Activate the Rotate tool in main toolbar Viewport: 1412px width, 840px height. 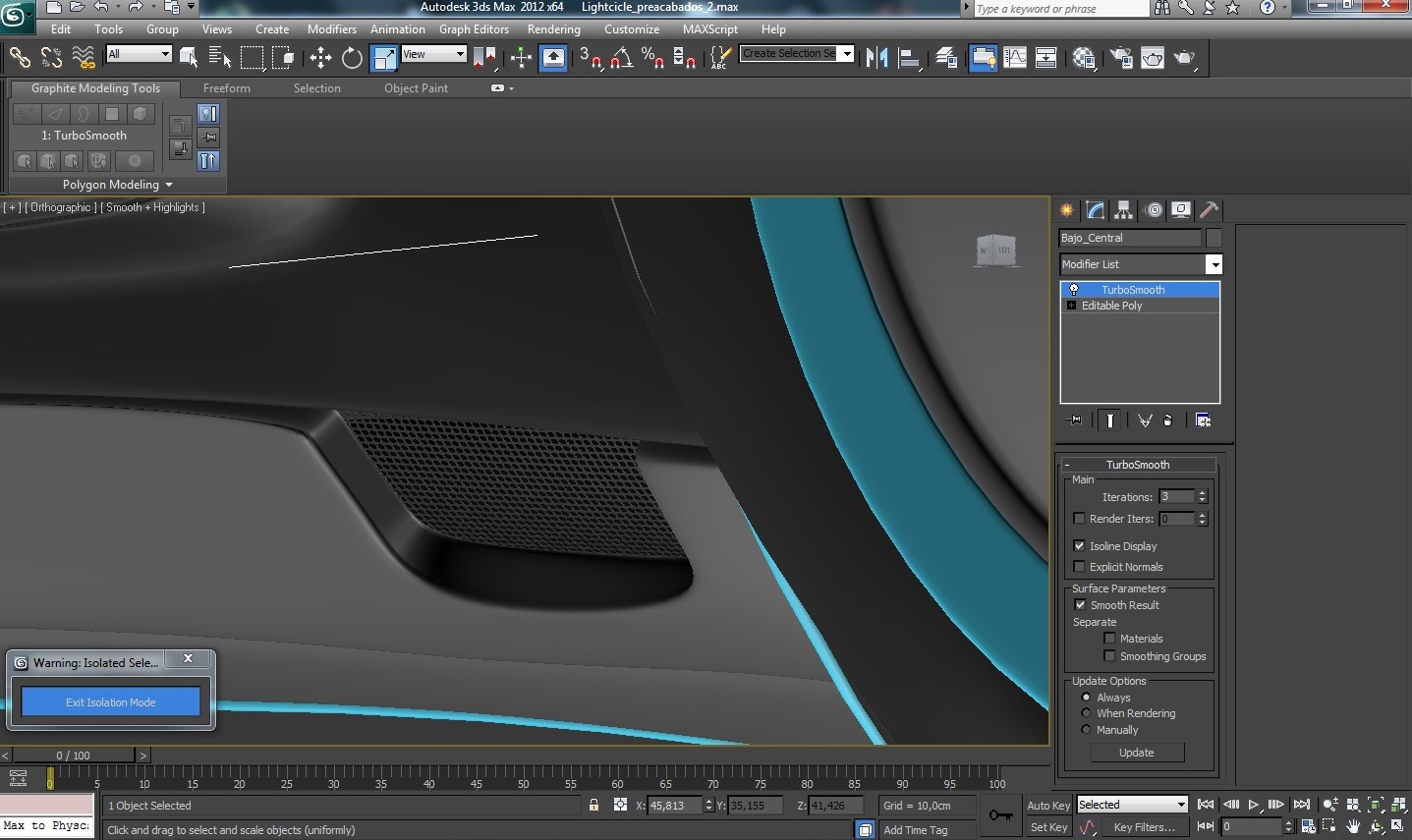[352, 58]
